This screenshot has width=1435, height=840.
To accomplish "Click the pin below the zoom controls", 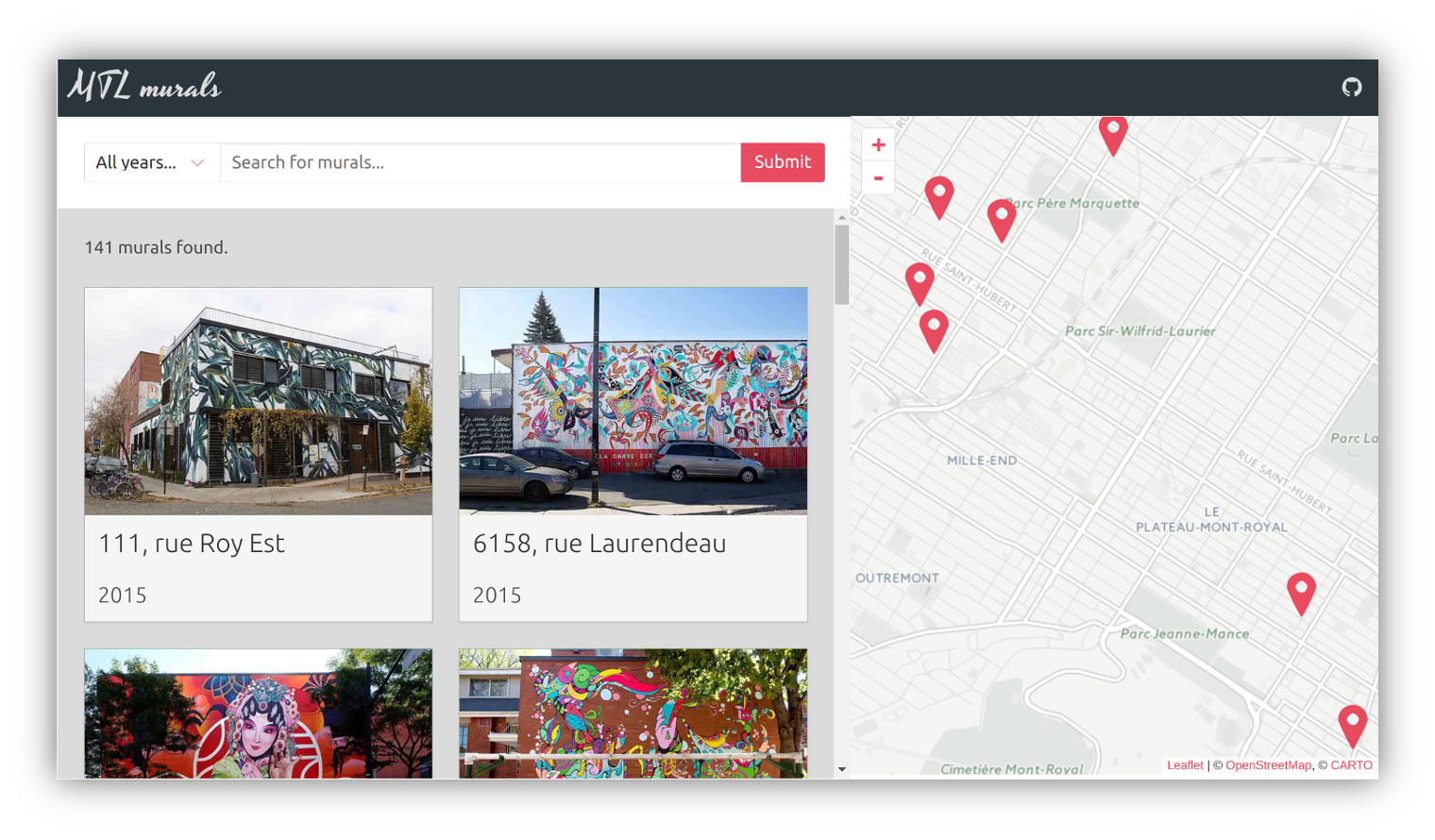I will [x=938, y=197].
